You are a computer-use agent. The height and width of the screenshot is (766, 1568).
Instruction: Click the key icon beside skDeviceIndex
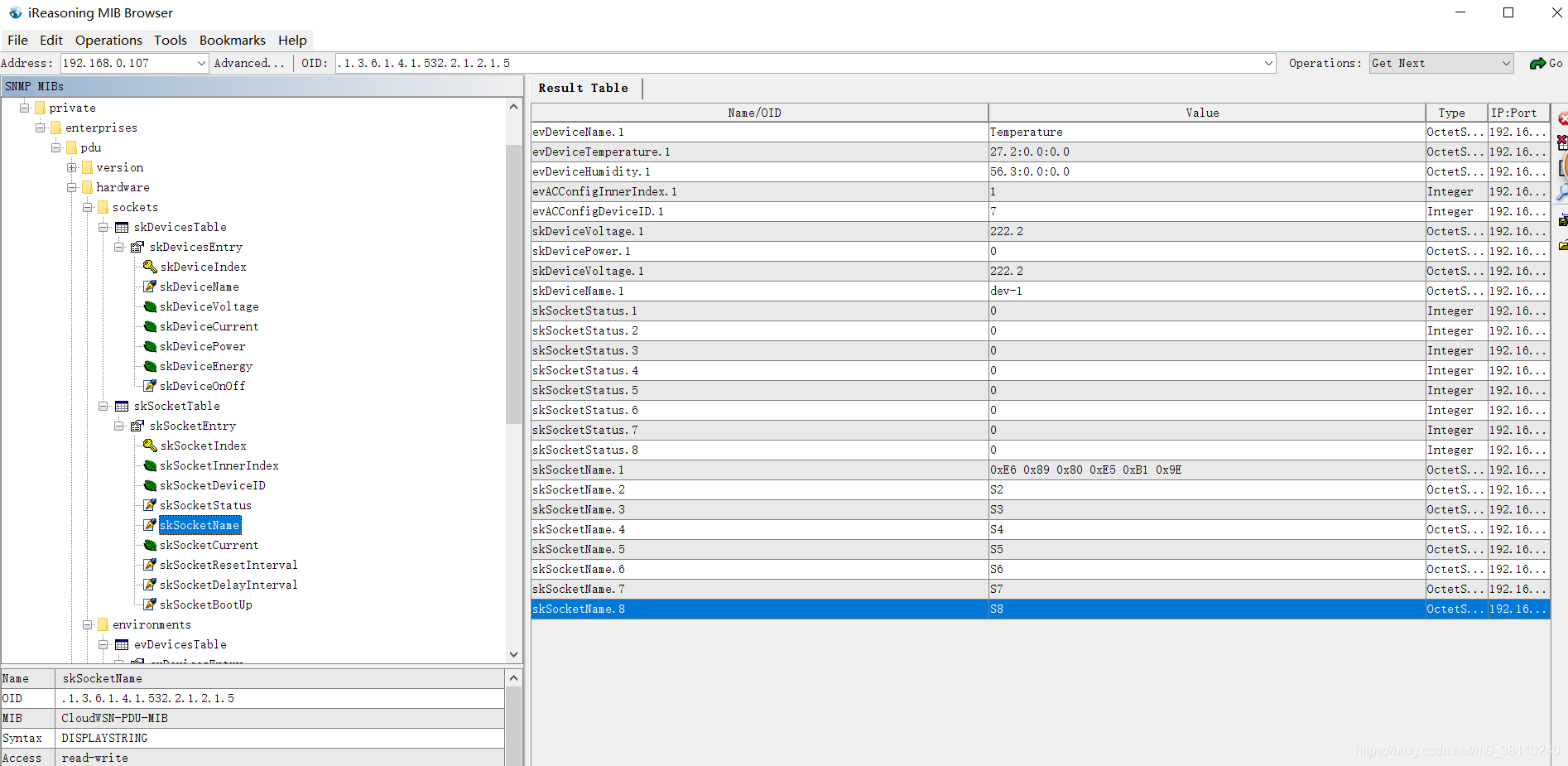(x=150, y=267)
